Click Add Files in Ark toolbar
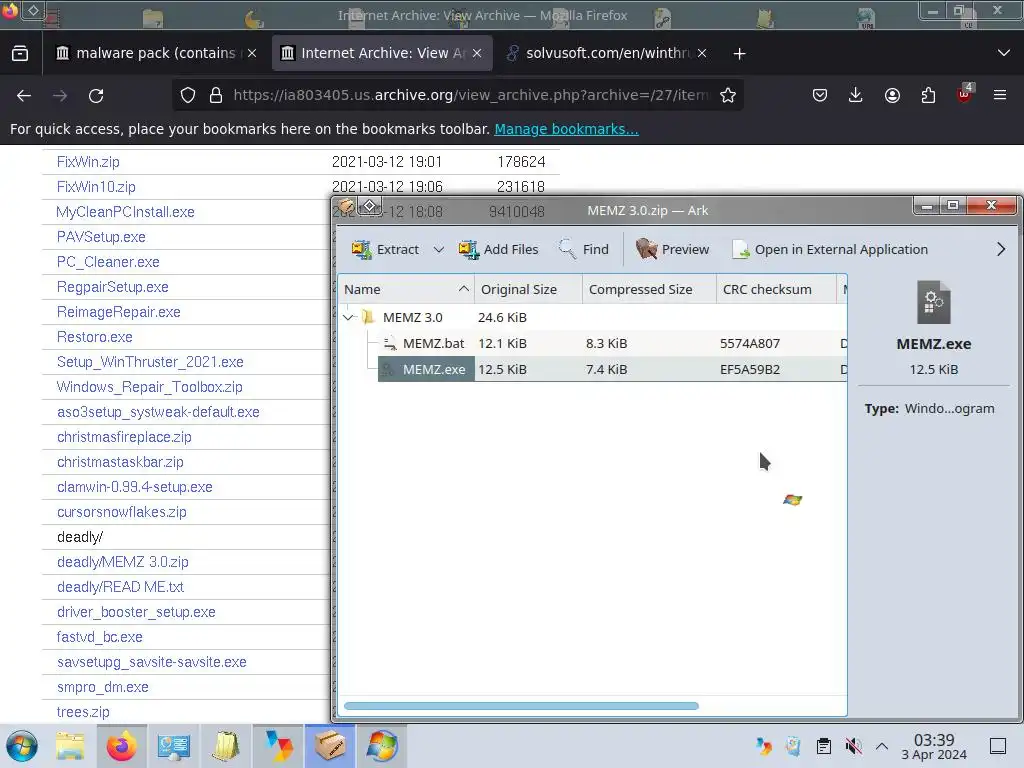This screenshot has width=1024, height=768. click(498, 249)
